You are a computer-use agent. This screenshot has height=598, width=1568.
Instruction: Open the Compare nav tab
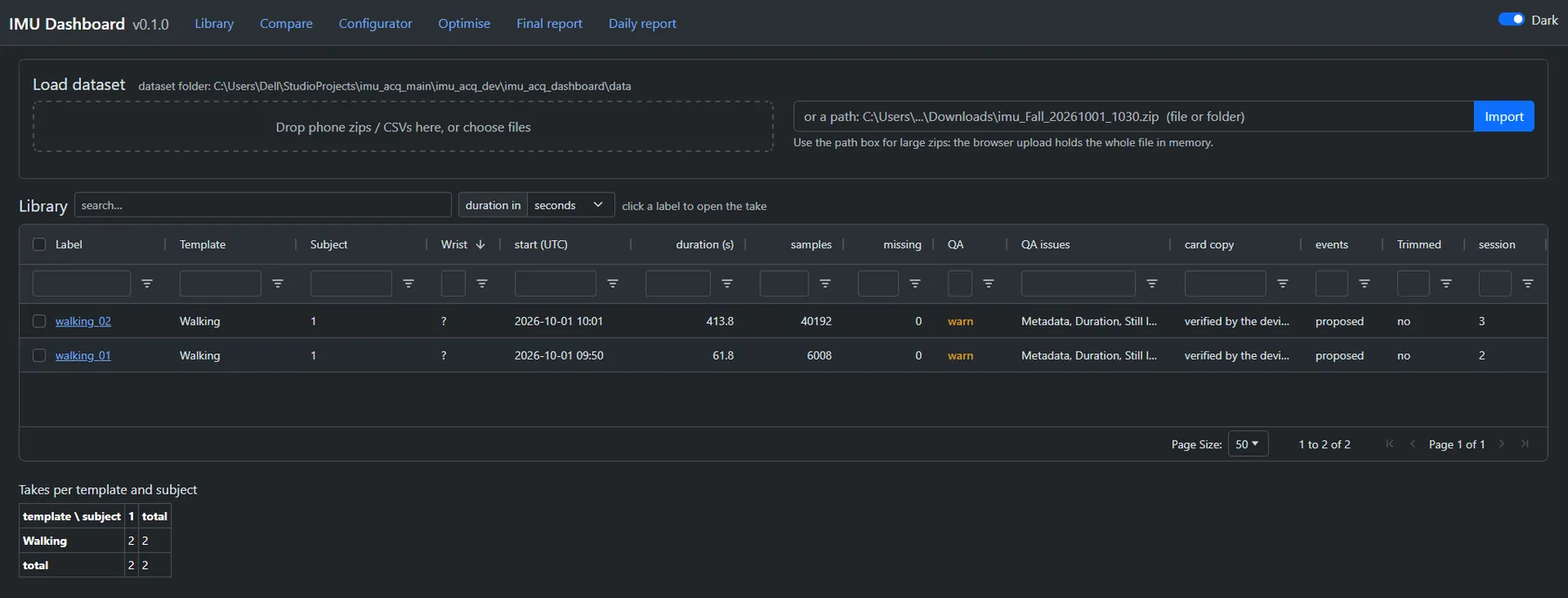286,24
